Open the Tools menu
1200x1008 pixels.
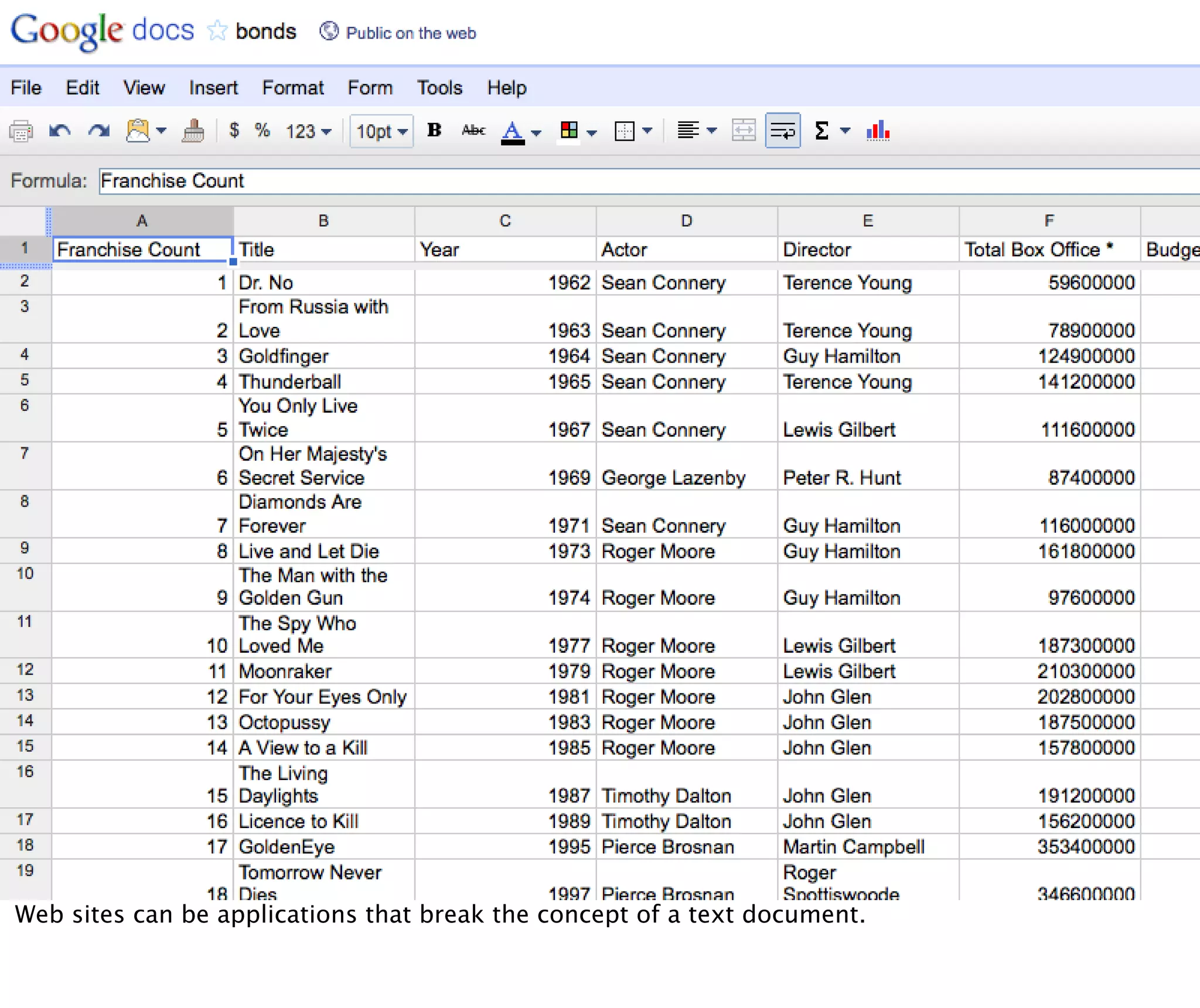click(439, 88)
